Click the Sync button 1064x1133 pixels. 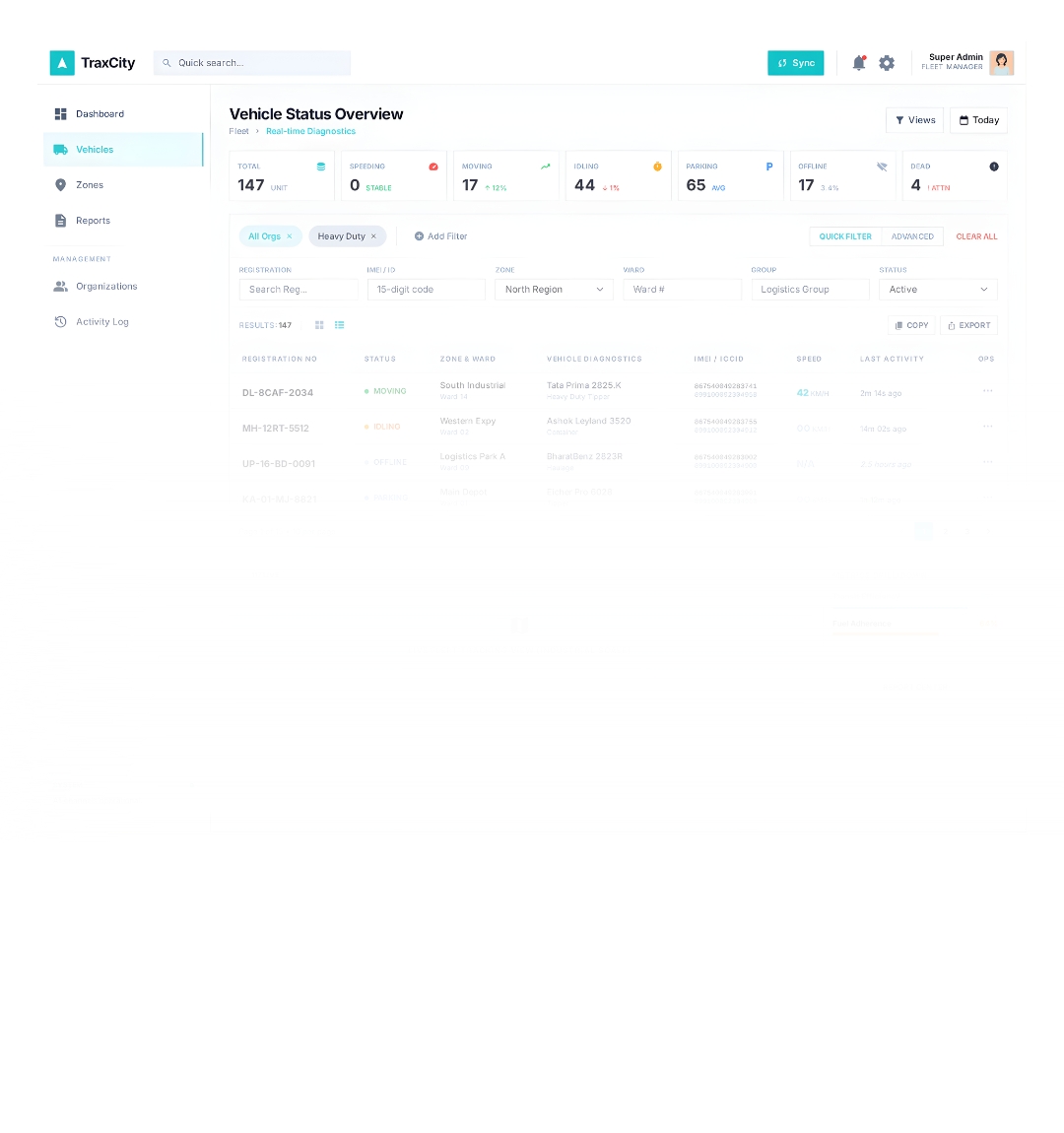pos(795,63)
